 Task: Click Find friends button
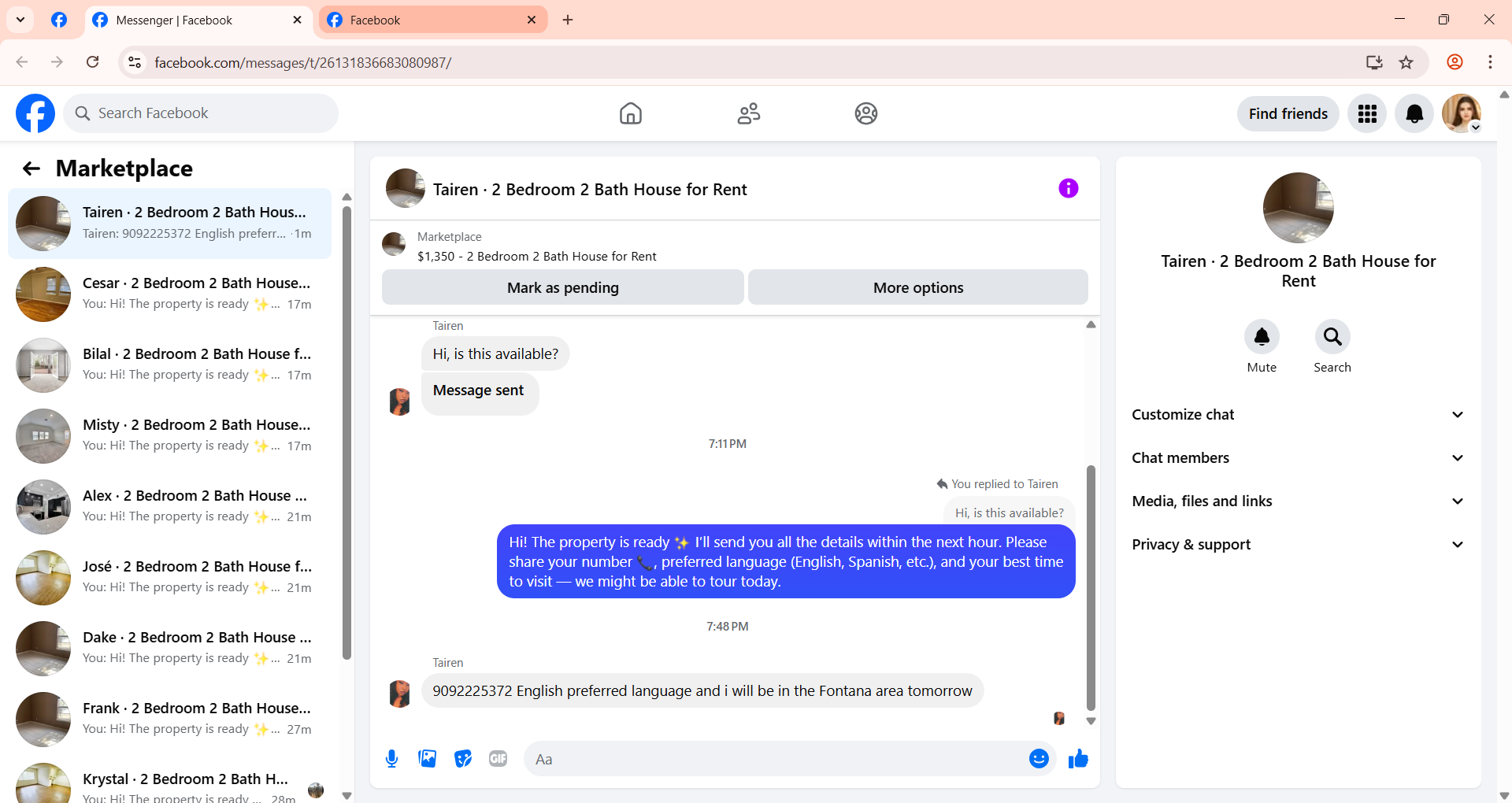pyautogui.click(x=1288, y=113)
